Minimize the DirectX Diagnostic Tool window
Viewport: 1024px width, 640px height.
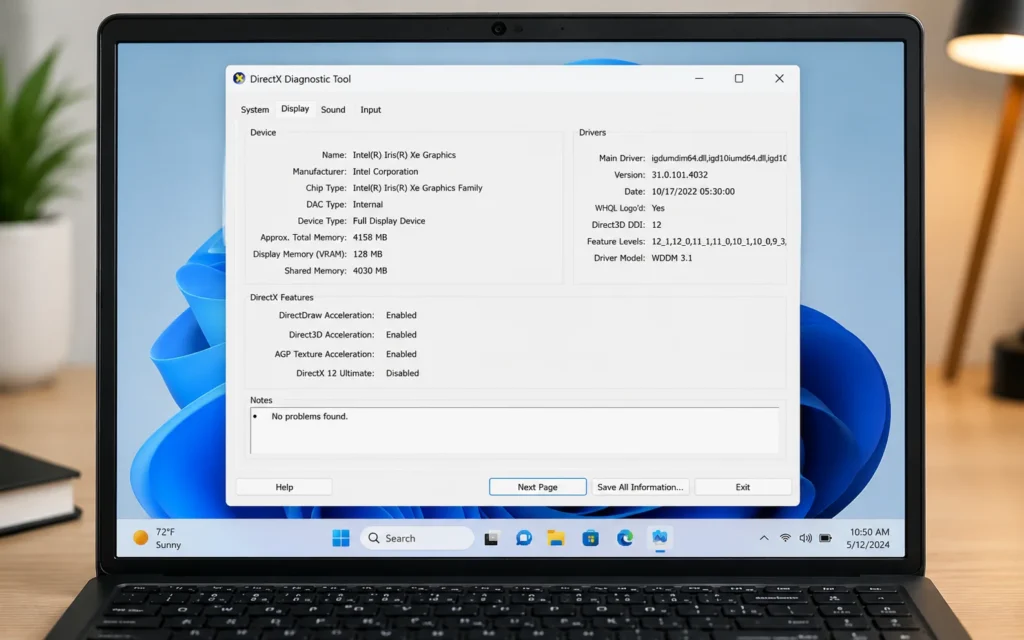pos(699,78)
